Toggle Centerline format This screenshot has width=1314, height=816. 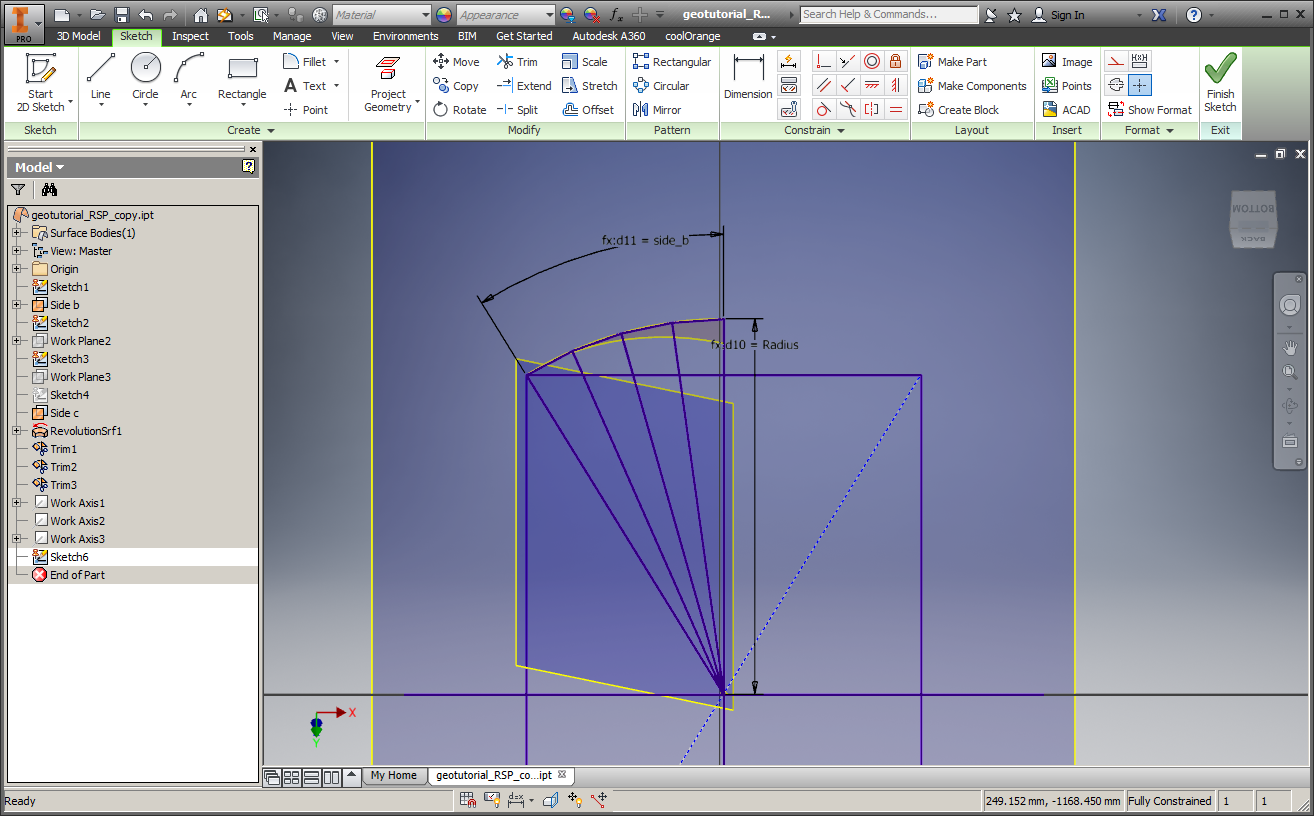(1116, 85)
